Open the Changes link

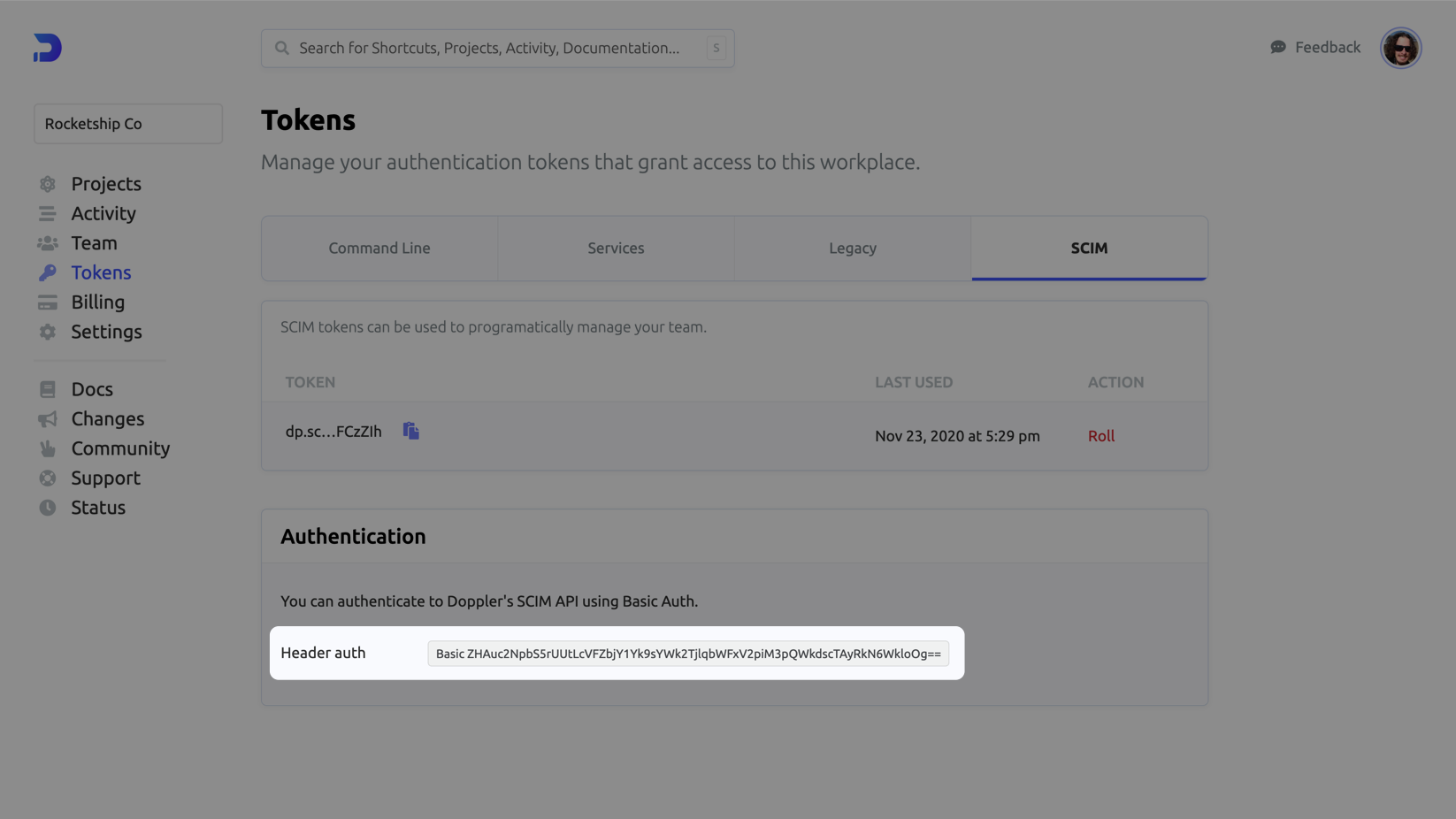point(108,419)
